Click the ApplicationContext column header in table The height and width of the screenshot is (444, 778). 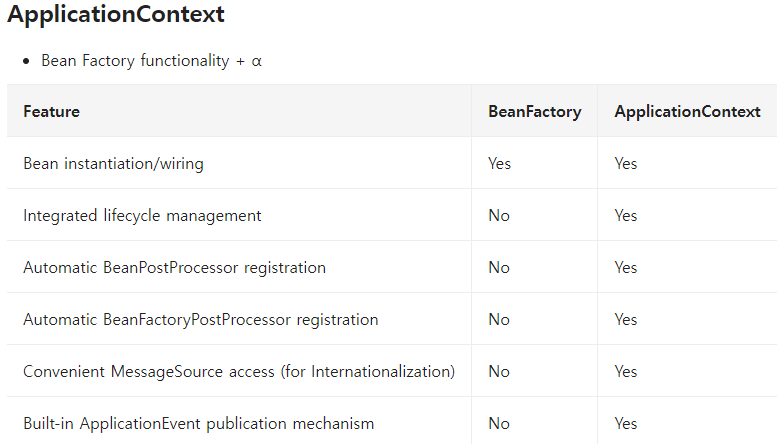coord(687,112)
